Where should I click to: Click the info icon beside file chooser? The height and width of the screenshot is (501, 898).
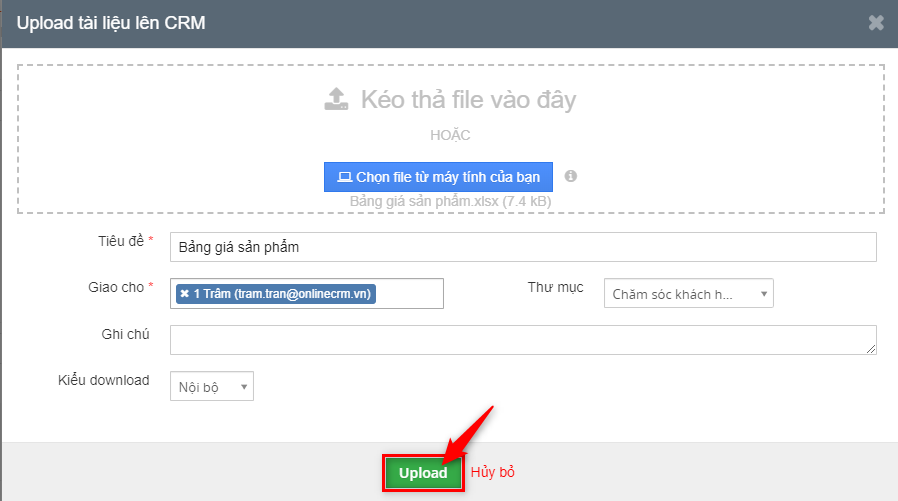click(x=571, y=176)
